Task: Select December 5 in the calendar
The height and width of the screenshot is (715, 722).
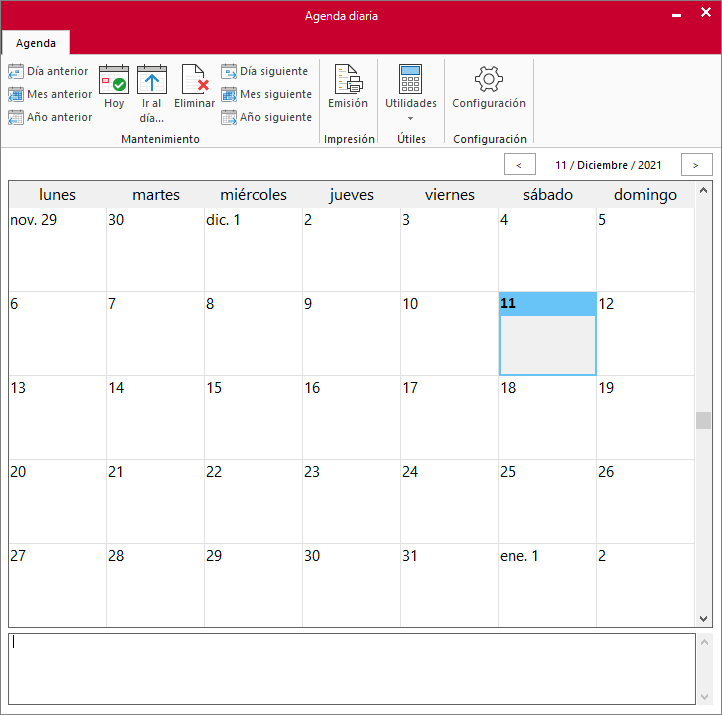Action: (x=646, y=250)
